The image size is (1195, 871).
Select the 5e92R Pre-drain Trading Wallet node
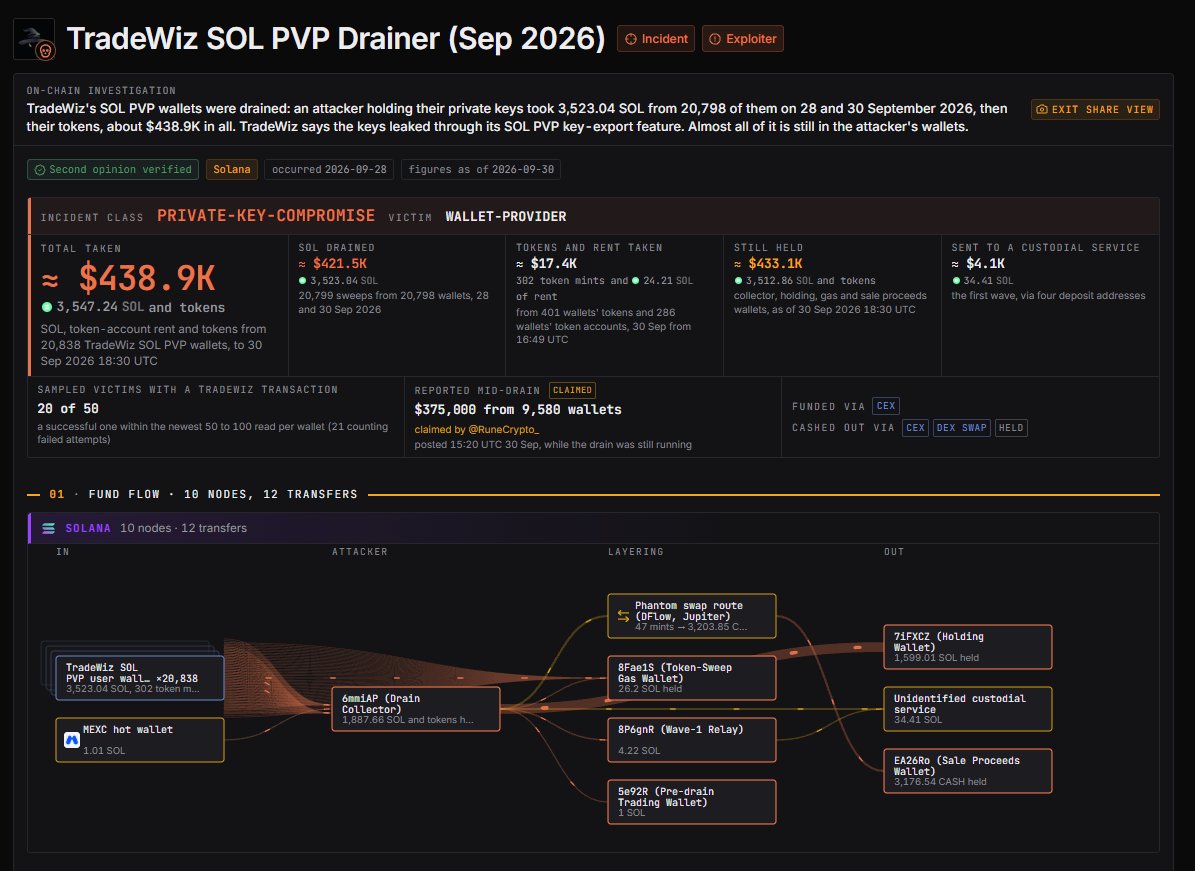(x=692, y=802)
